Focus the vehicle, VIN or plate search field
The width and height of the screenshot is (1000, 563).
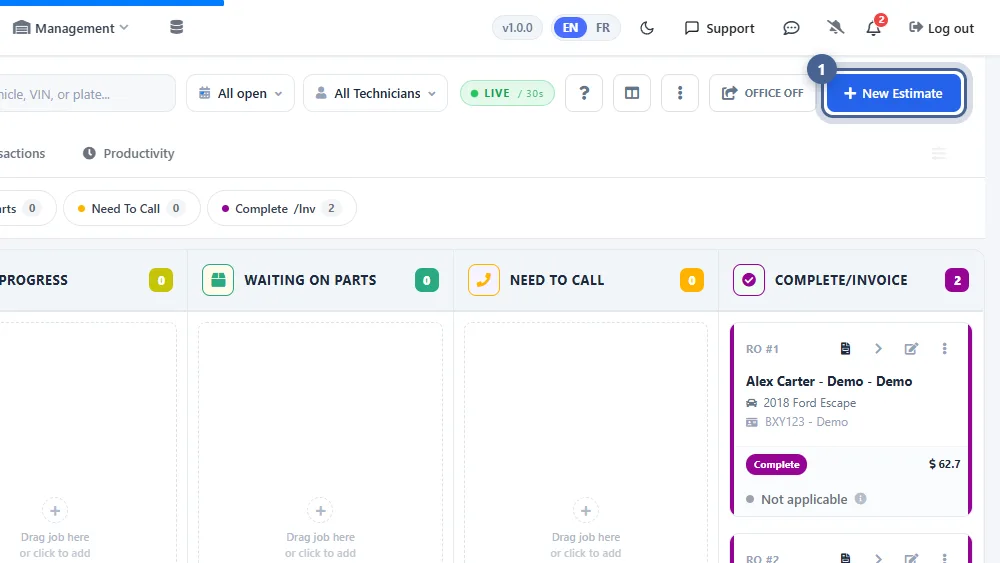coord(86,94)
